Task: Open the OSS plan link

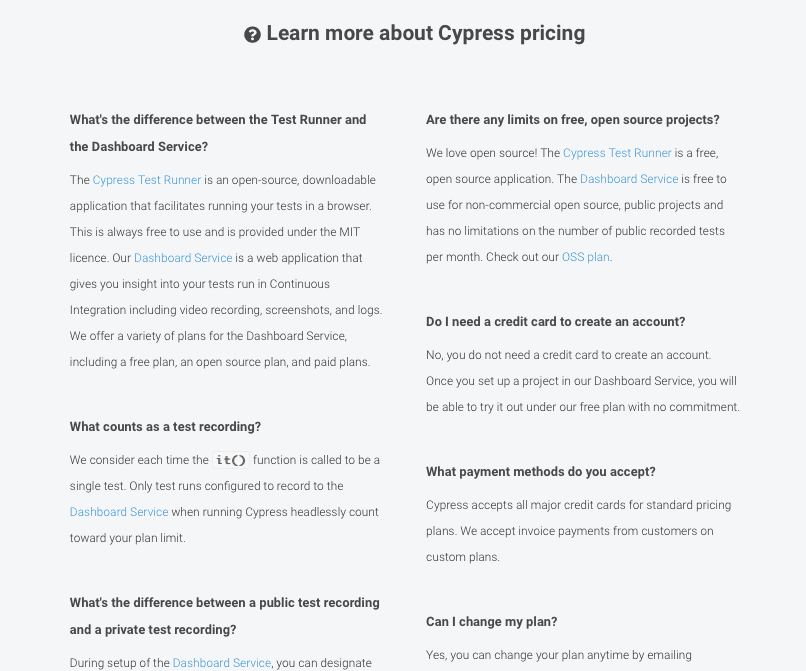Action: (585, 257)
